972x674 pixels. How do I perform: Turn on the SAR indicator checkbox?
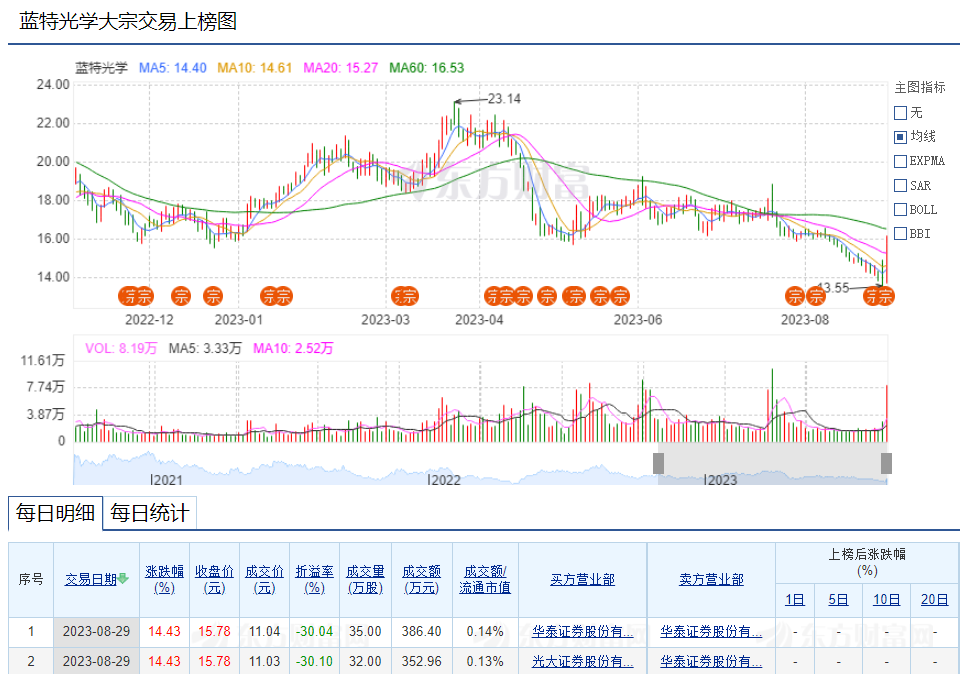point(900,186)
